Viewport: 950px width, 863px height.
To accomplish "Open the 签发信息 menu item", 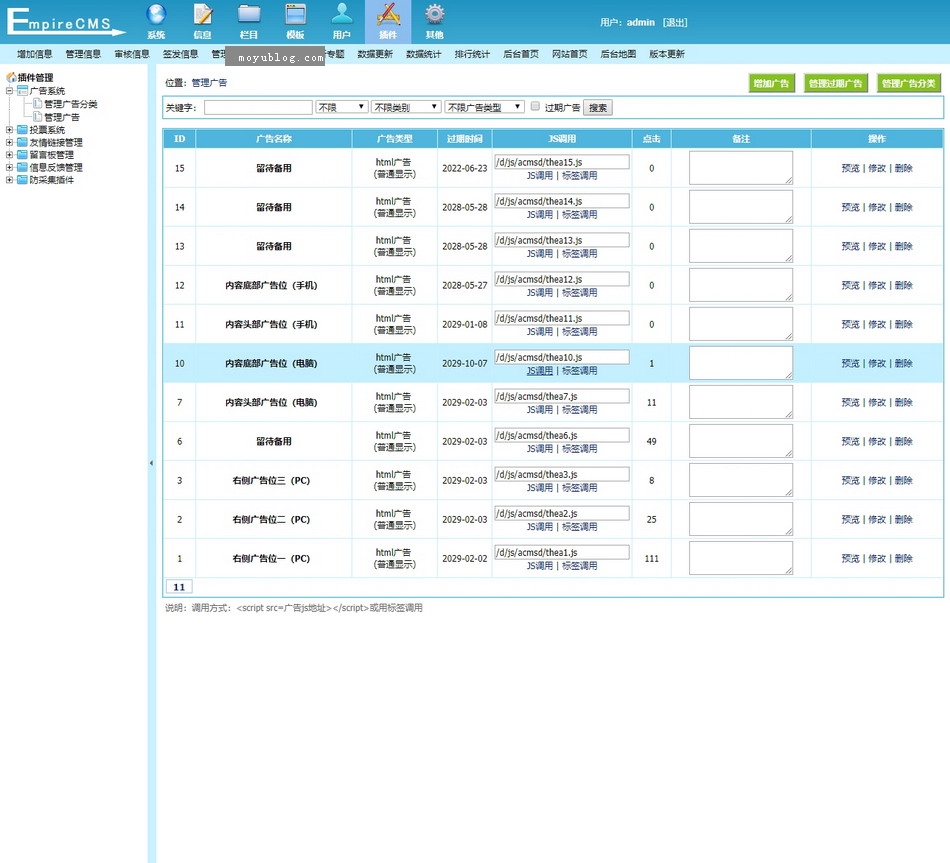I will [x=180, y=54].
